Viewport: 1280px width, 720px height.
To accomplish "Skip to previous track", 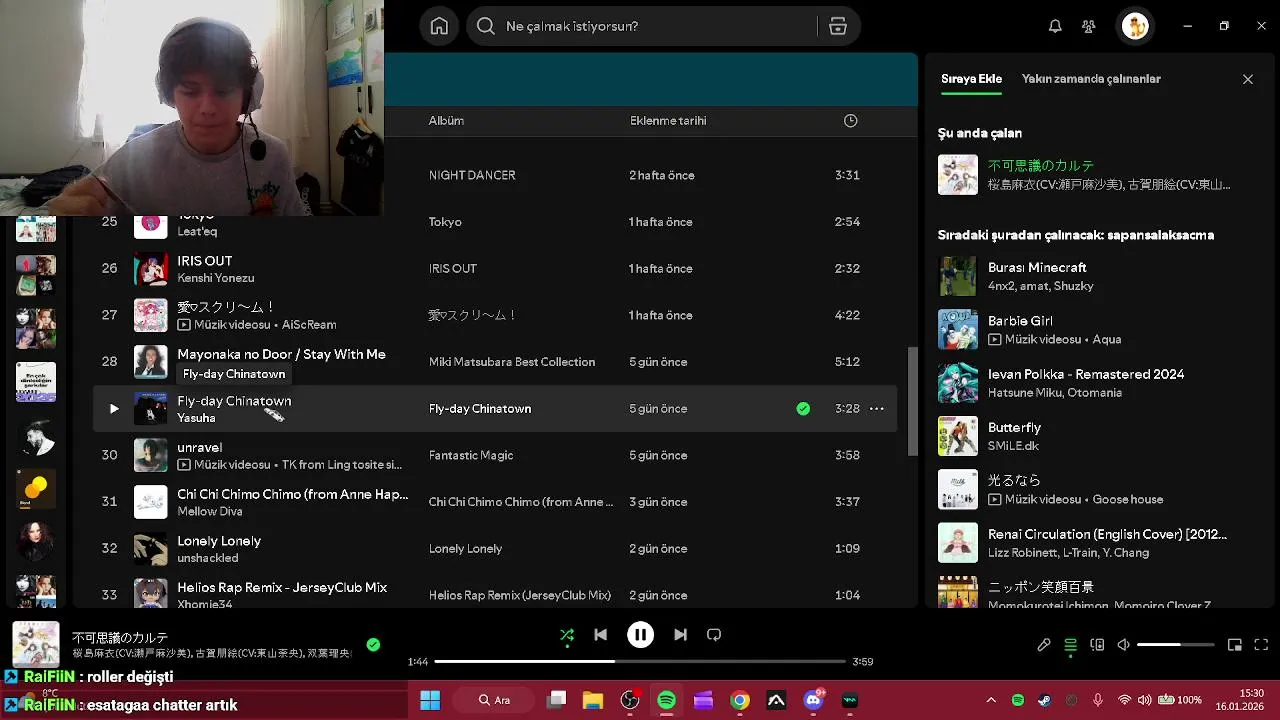I will point(600,634).
